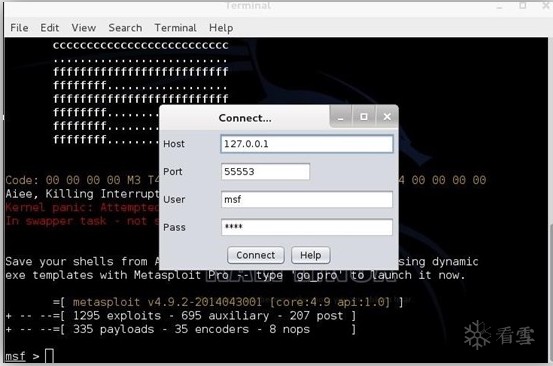The image size is (553, 366).
Task: Click the Host label in dialog
Action: click(174, 144)
